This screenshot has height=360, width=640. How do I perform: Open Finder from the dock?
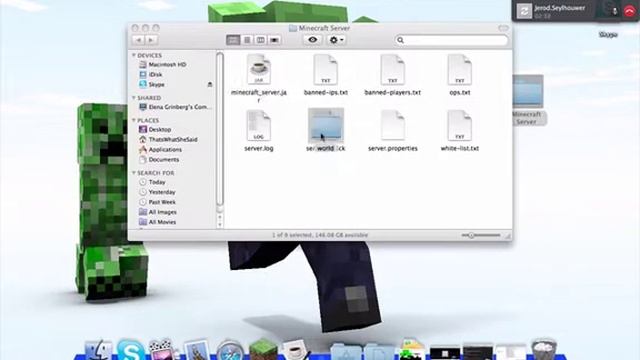tap(98, 351)
